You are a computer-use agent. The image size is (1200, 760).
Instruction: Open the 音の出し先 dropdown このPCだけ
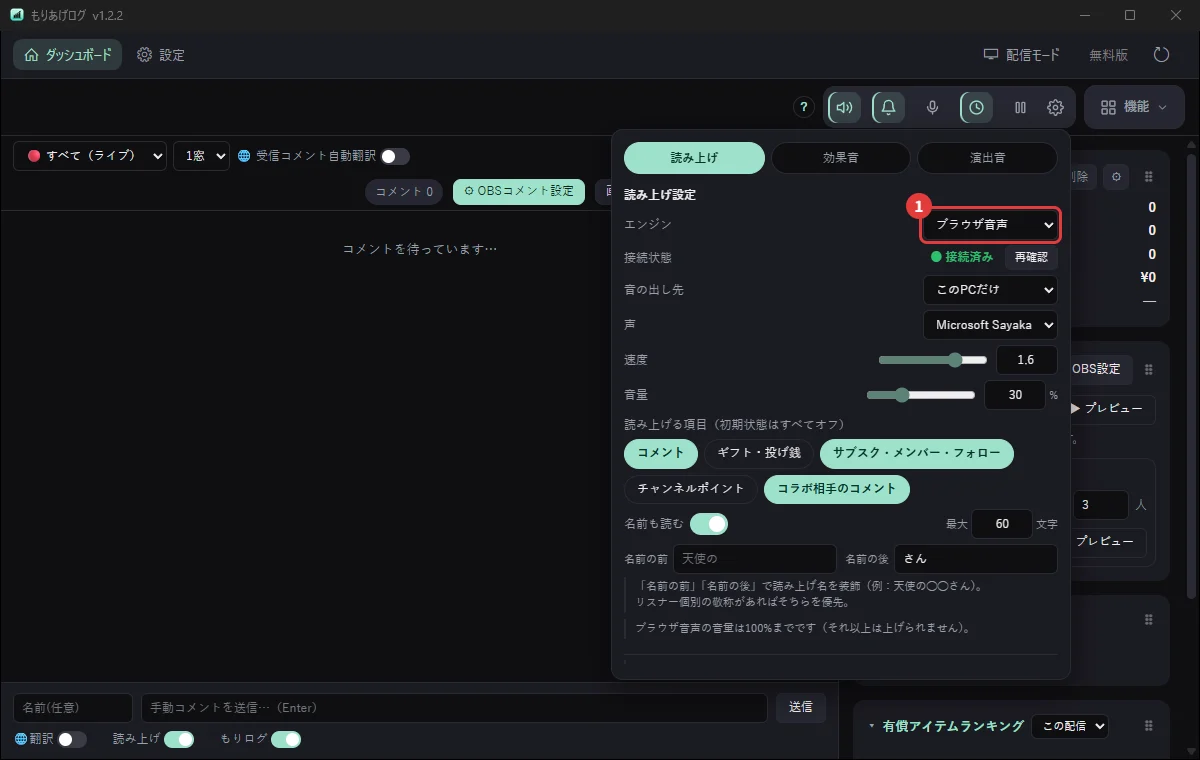pyautogui.click(x=990, y=290)
